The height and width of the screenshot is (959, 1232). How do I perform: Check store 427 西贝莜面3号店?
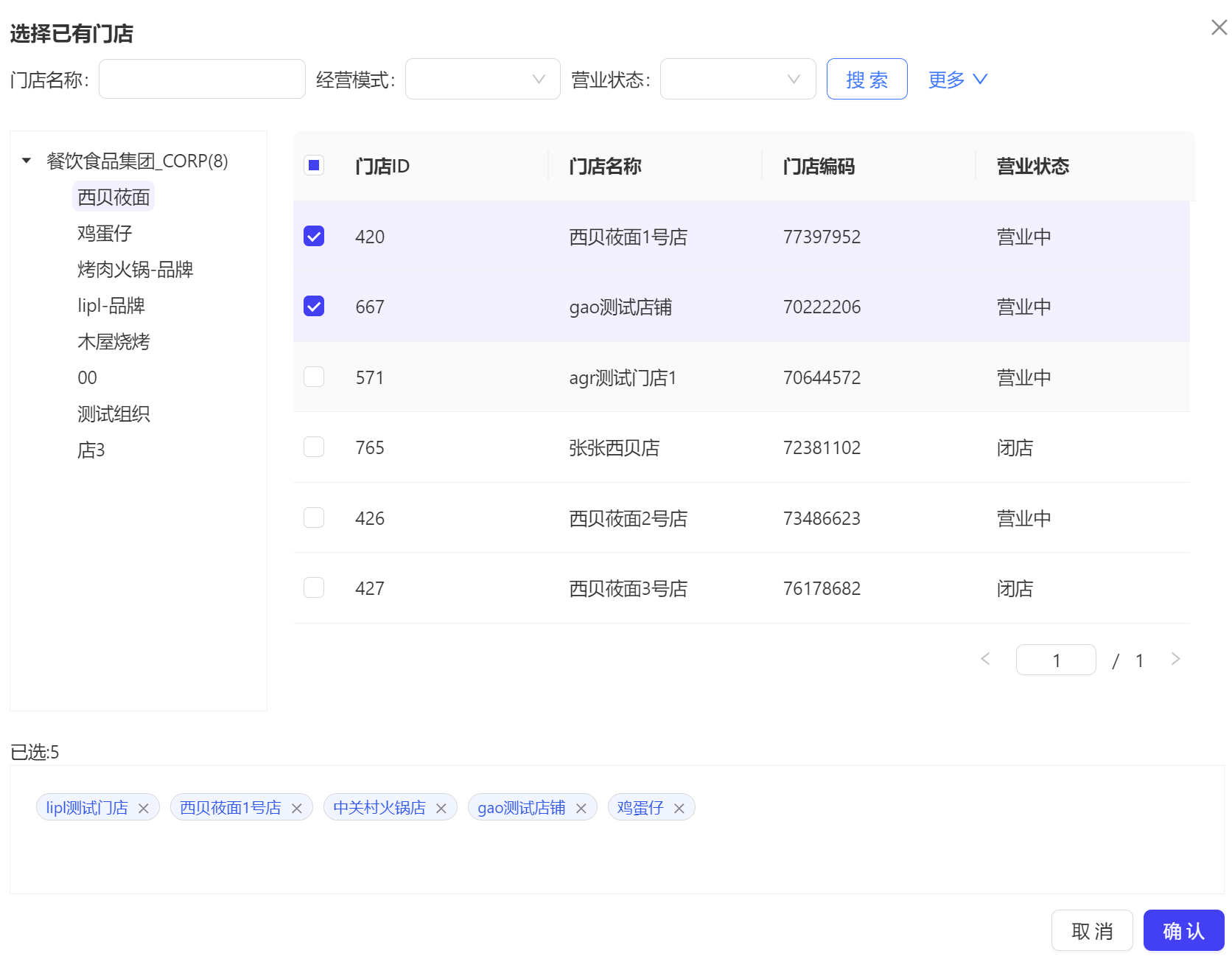pyautogui.click(x=314, y=587)
